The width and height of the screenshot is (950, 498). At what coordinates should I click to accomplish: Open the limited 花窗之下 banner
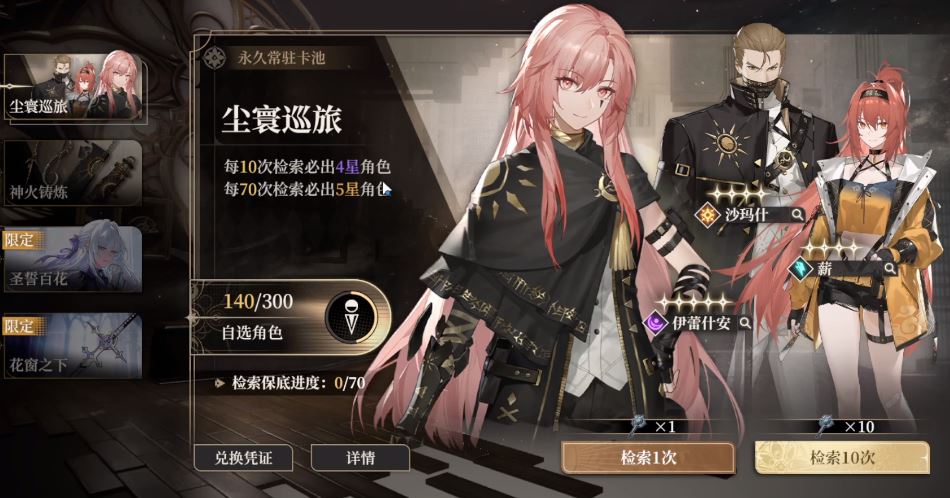click(73, 346)
